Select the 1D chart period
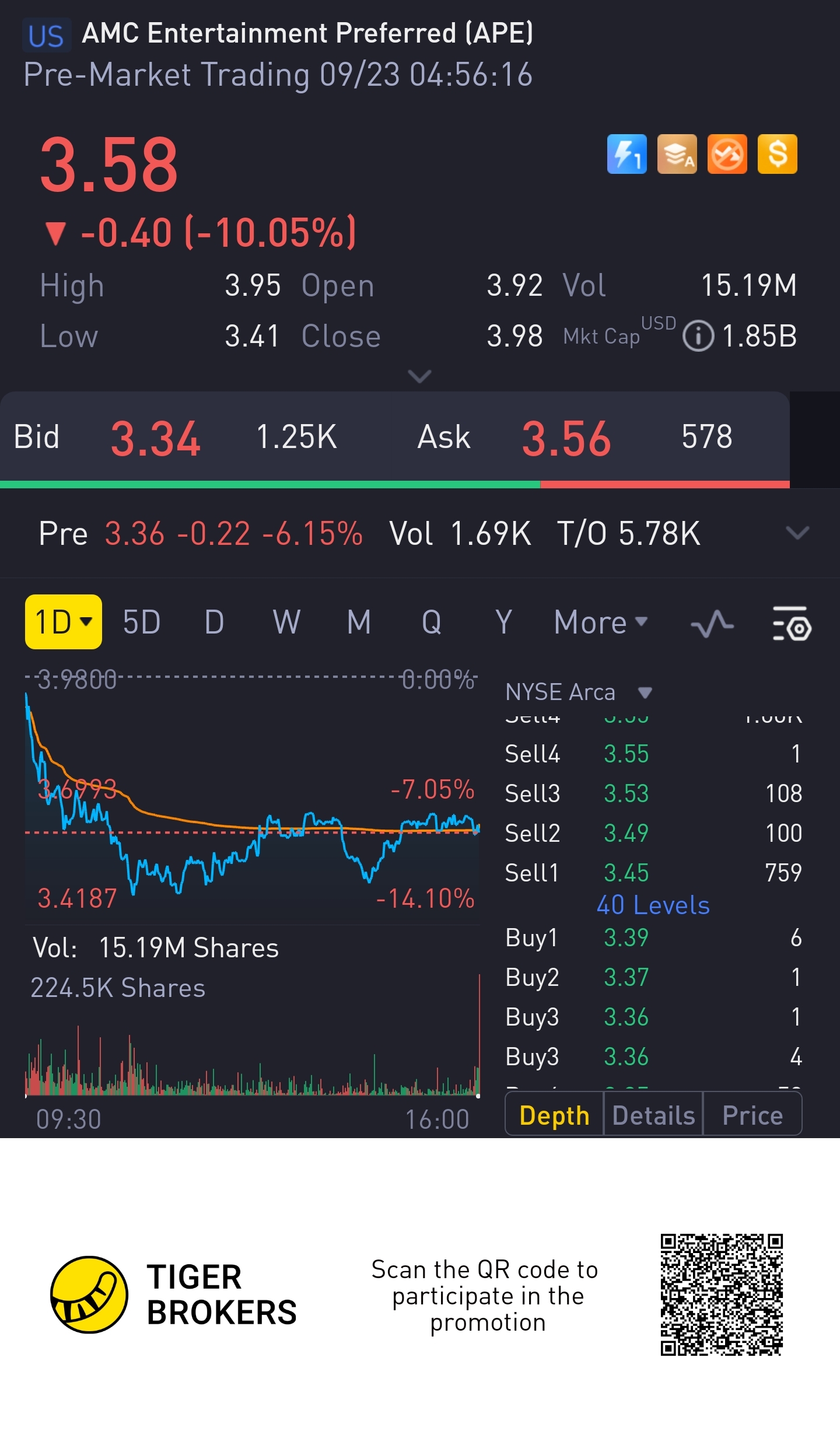The height and width of the screenshot is (1452, 840). click(63, 622)
